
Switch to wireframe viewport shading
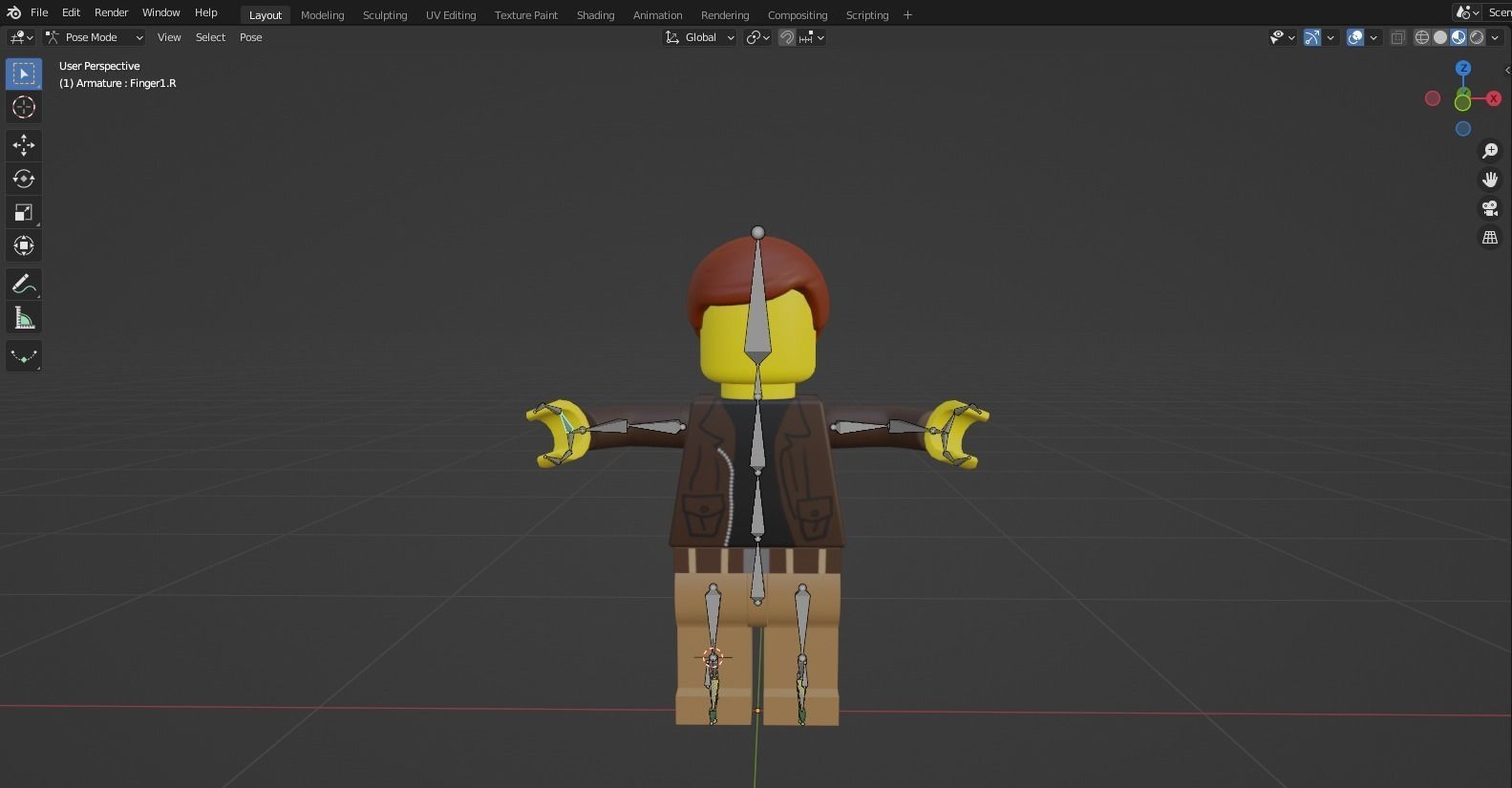tap(1422, 37)
